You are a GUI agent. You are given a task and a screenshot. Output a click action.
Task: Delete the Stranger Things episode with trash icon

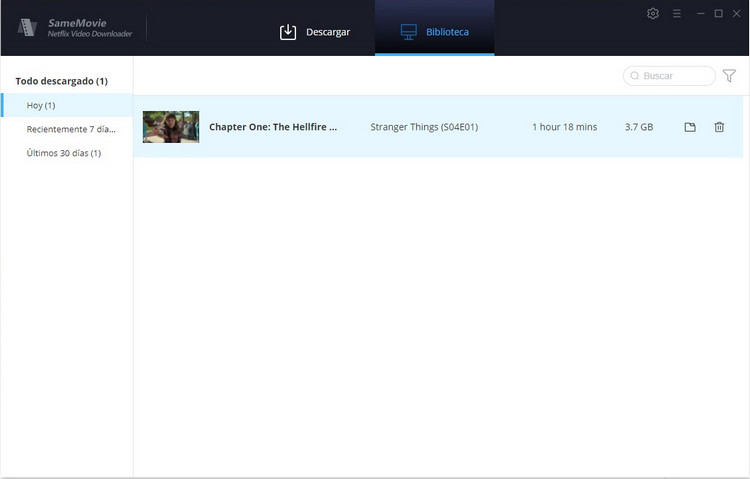pyautogui.click(x=719, y=127)
